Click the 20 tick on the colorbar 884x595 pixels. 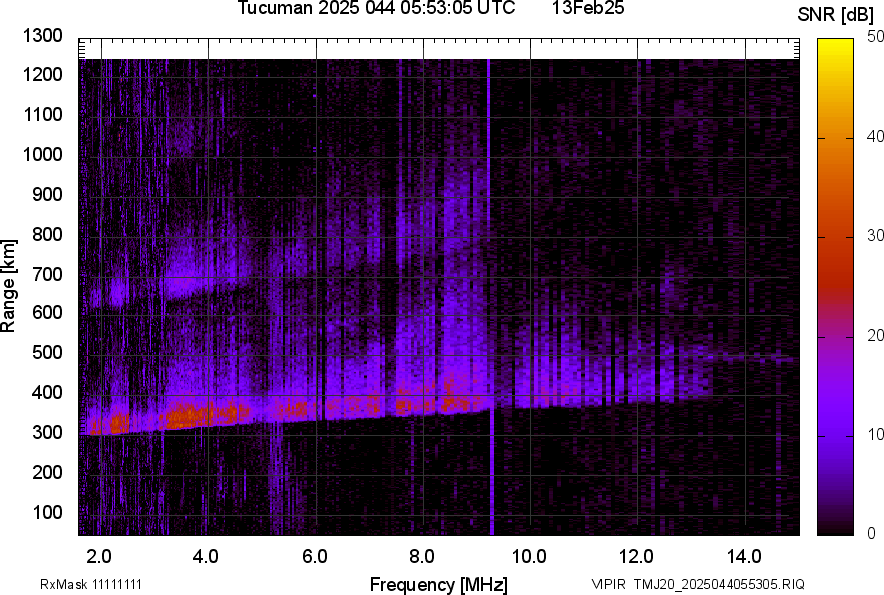(876, 335)
